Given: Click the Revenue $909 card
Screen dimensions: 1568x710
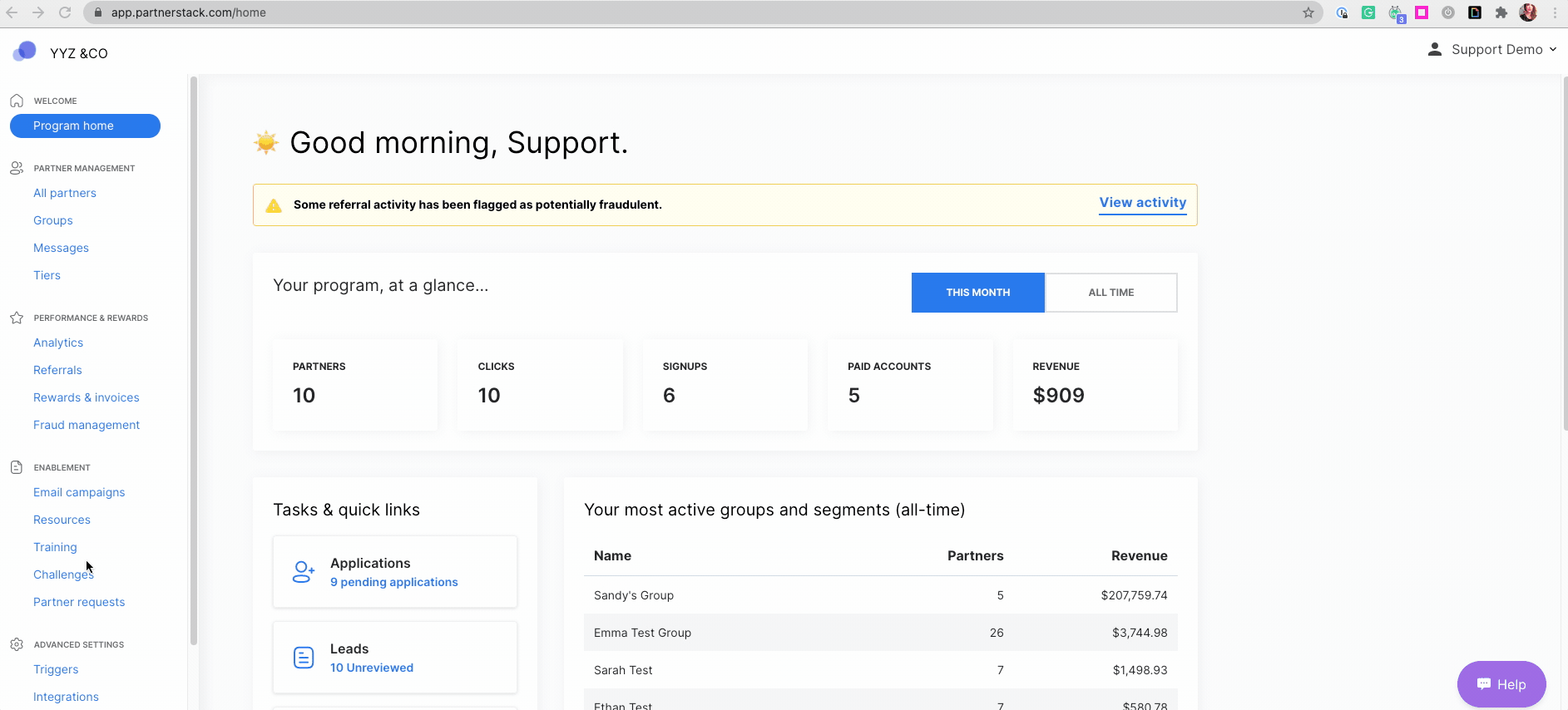Looking at the screenshot, I should coord(1095,384).
